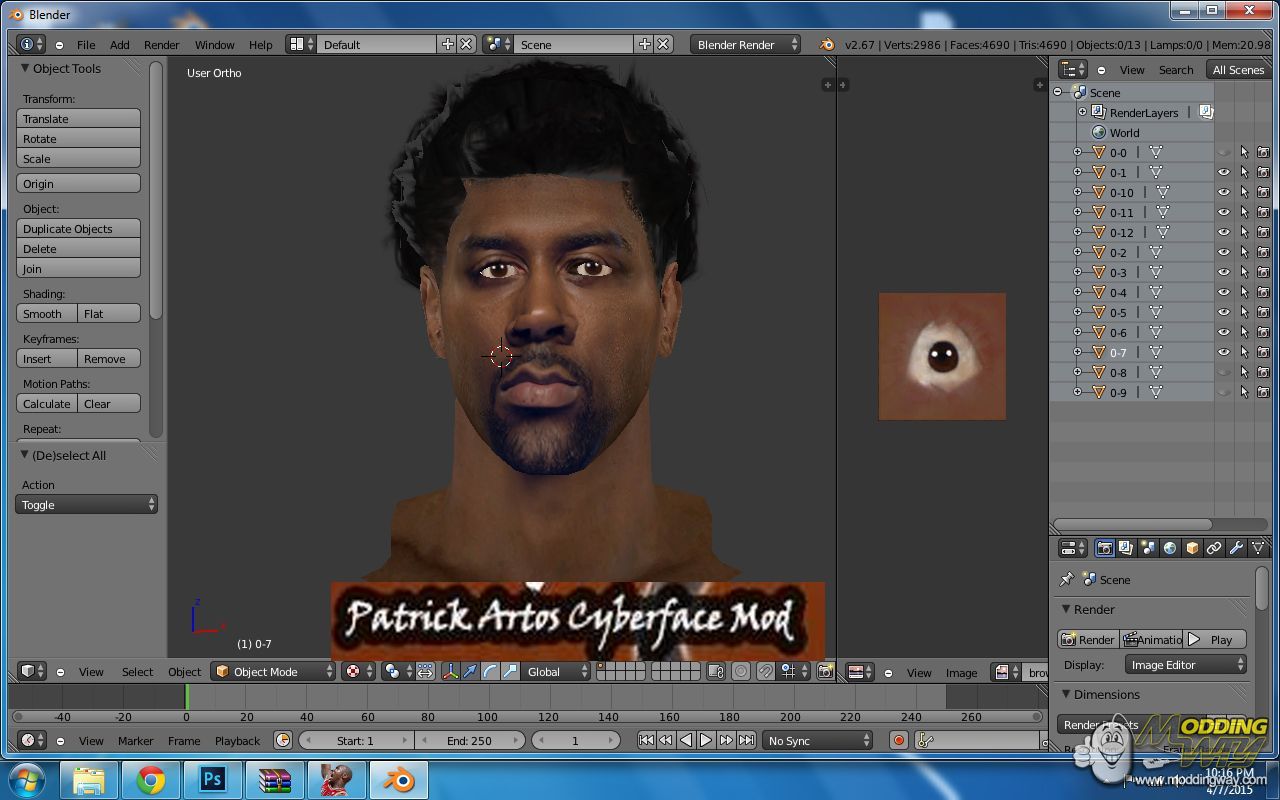Hide object 0-1 using its eye icon
Viewport: 1280px width, 800px height.
coord(1223,172)
